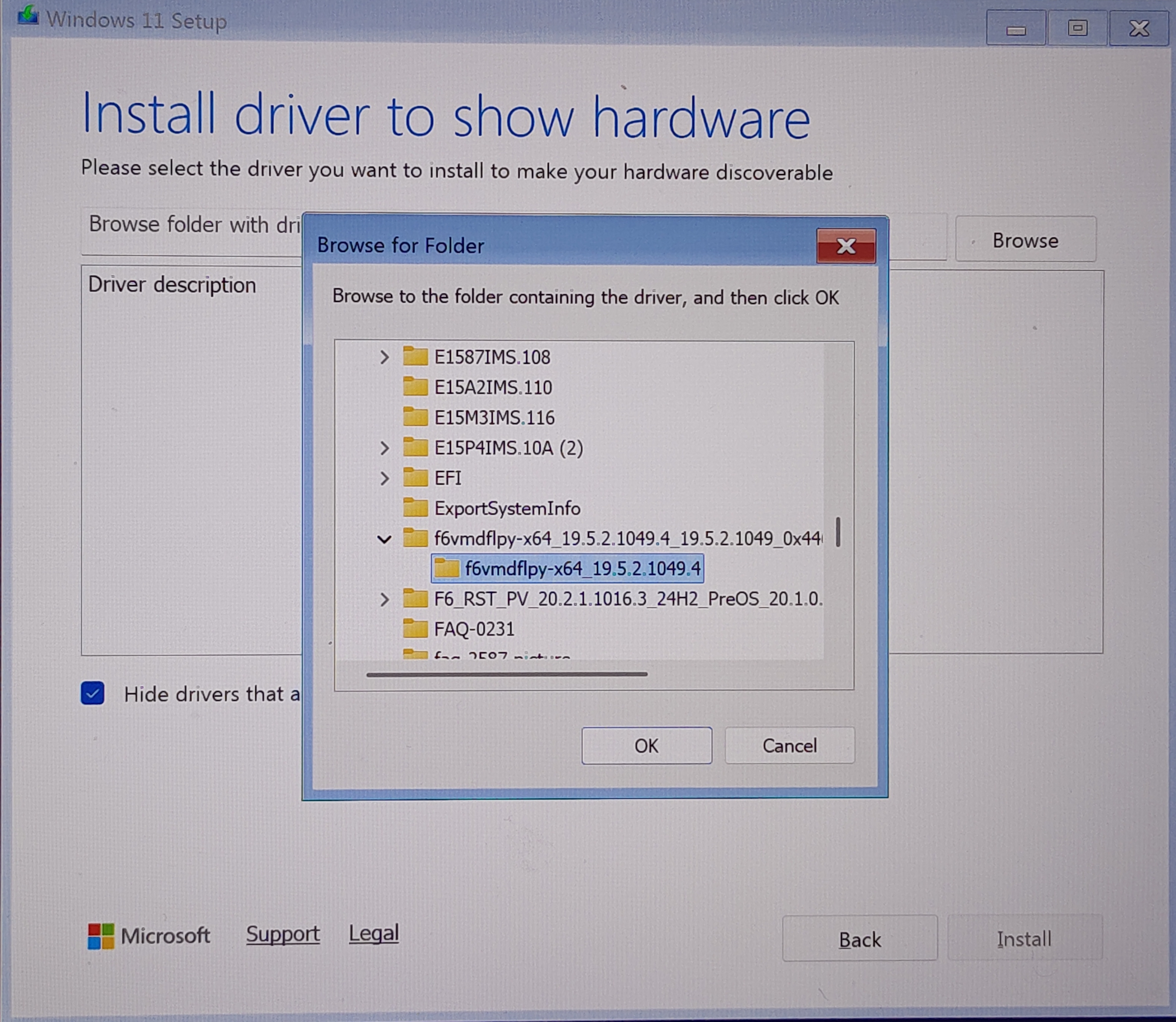Click the FAQ-0231 folder icon
Image resolution: width=1176 pixels, height=1022 pixels.
click(x=415, y=628)
